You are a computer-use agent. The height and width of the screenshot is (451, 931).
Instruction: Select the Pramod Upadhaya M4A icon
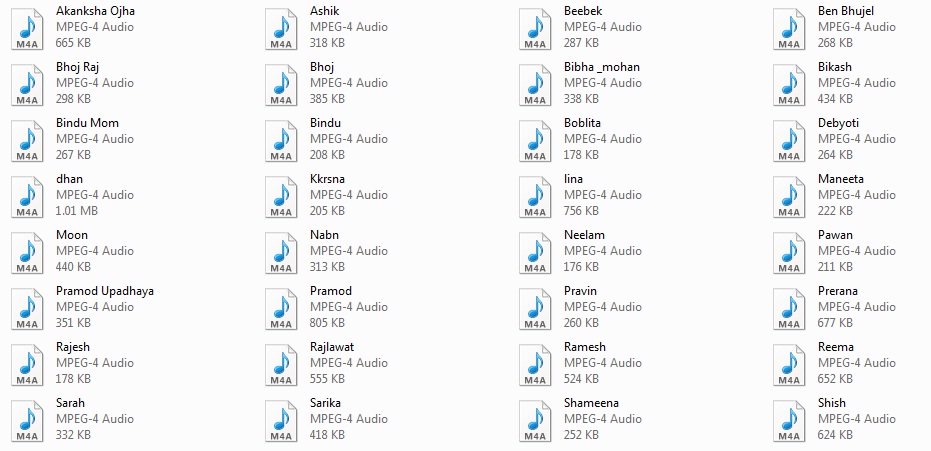tap(27, 309)
